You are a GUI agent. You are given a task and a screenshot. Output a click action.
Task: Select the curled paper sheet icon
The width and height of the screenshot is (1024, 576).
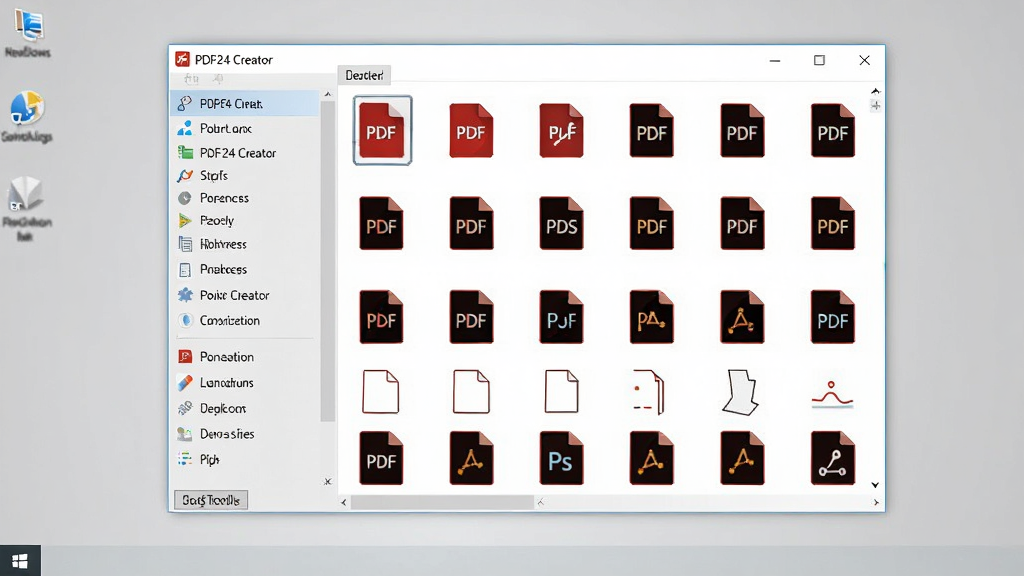pyautogui.click(x=741, y=392)
